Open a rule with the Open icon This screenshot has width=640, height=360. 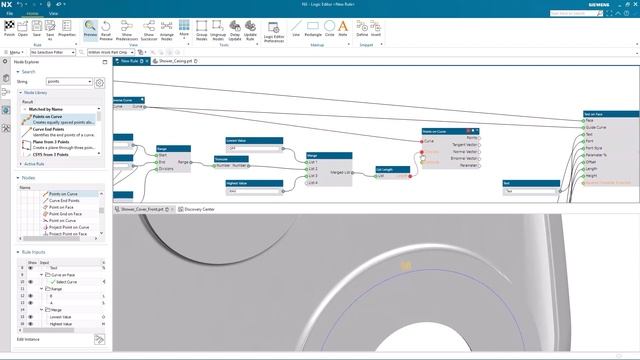22,26
